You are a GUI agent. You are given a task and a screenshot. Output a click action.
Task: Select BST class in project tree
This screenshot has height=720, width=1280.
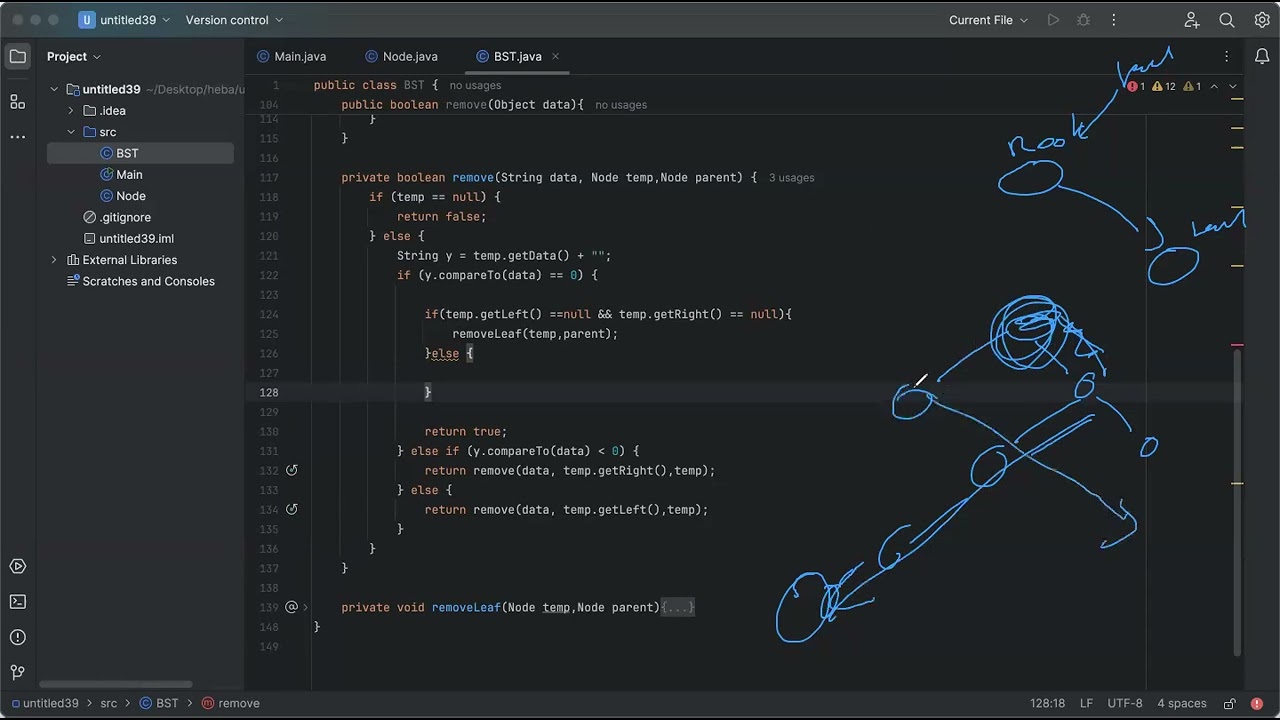140,153
